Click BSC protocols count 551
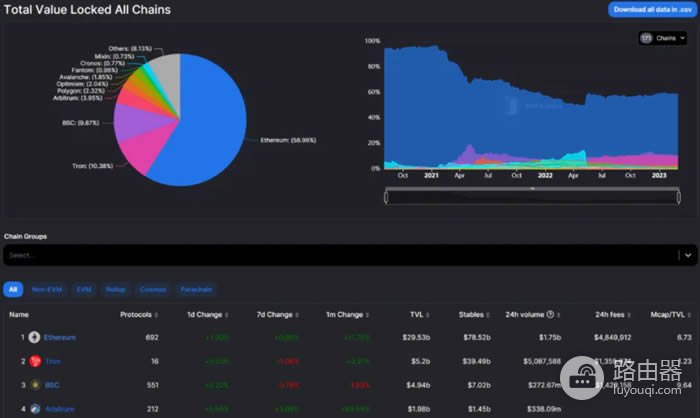 click(153, 385)
